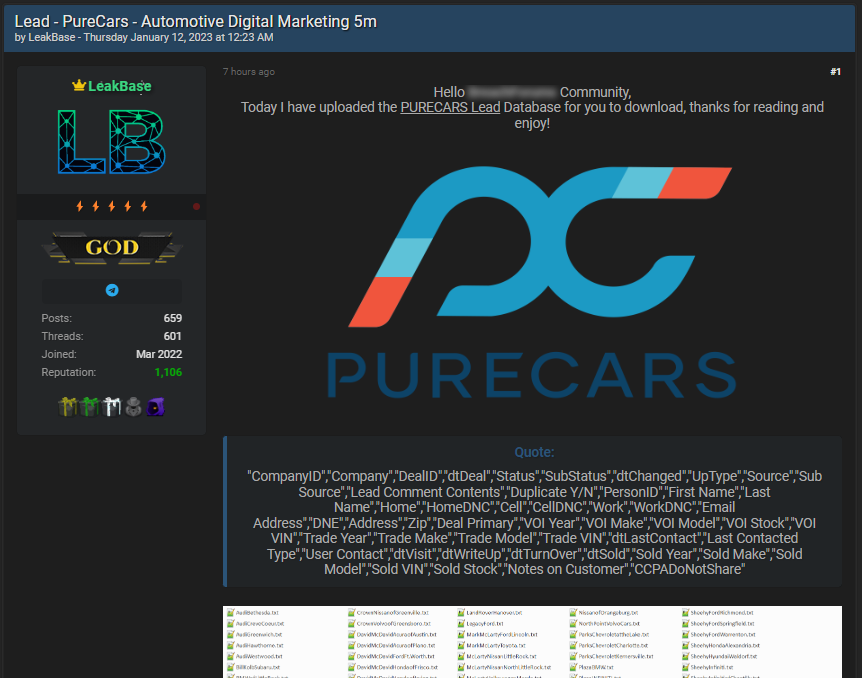Image resolution: width=862 pixels, height=678 pixels.
Task: Click the file icon for AudiWestwood.txt
Action: [x=231, y=656]
